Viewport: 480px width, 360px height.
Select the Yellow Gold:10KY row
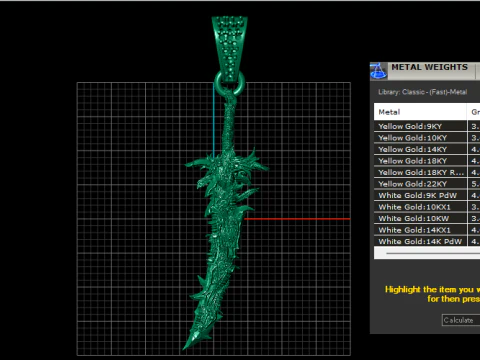coord(427,138)
